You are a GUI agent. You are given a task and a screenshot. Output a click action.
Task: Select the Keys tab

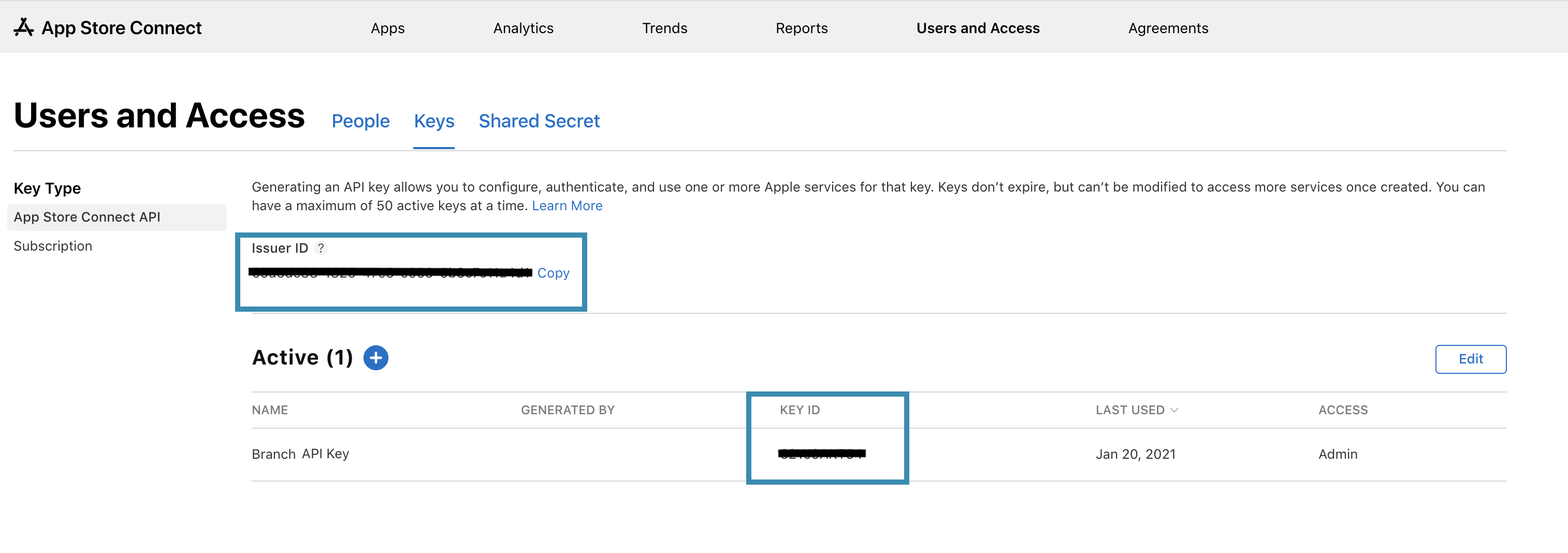(x=434, y=121)
